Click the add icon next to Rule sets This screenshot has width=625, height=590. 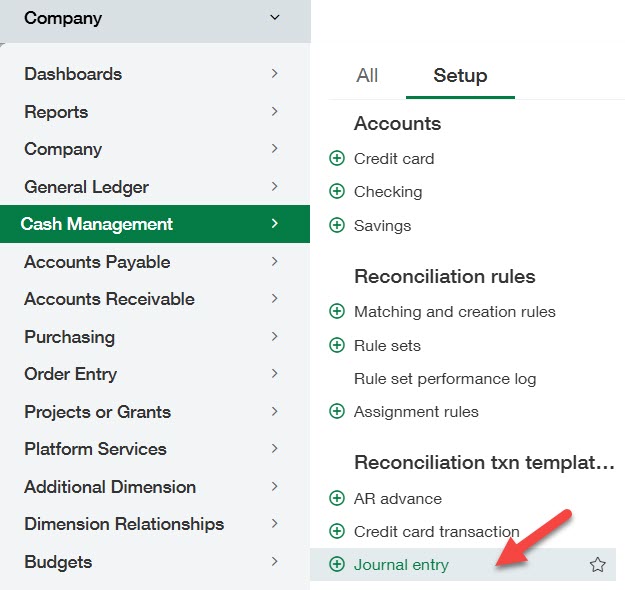tap(336, 346)
